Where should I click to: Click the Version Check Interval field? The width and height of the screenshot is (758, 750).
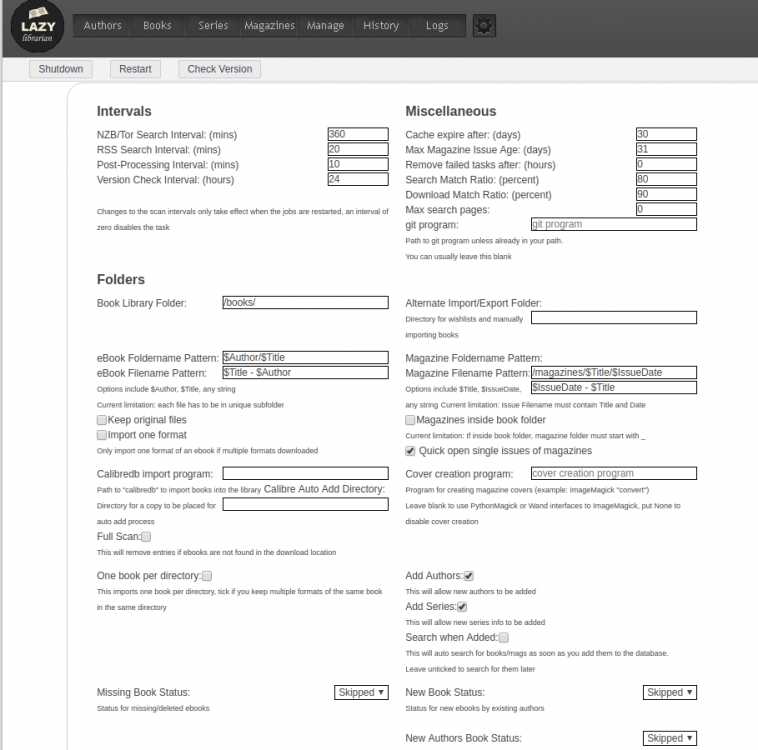[358, 179]
